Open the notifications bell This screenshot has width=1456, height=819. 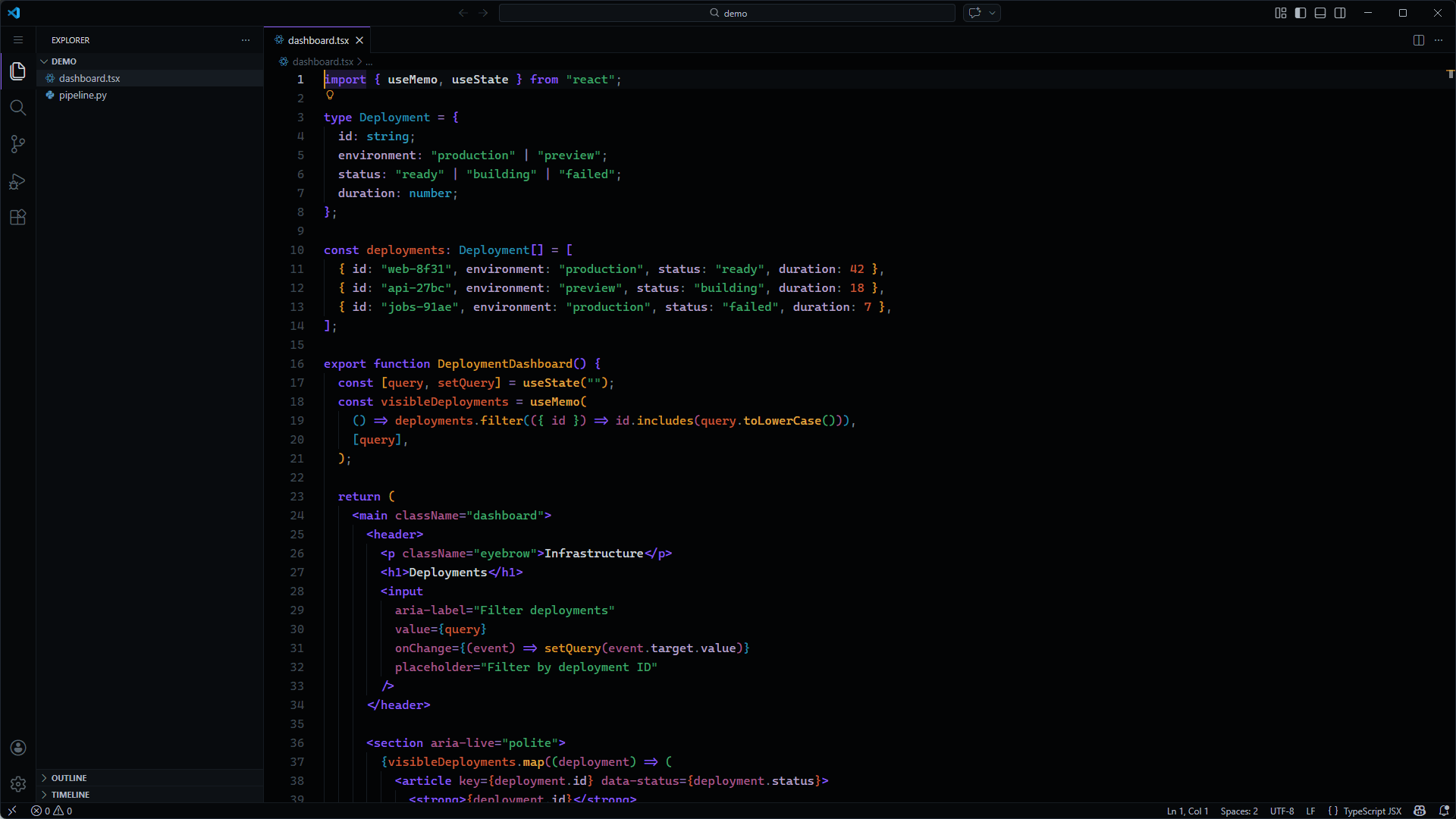[x=1444, y=811]
